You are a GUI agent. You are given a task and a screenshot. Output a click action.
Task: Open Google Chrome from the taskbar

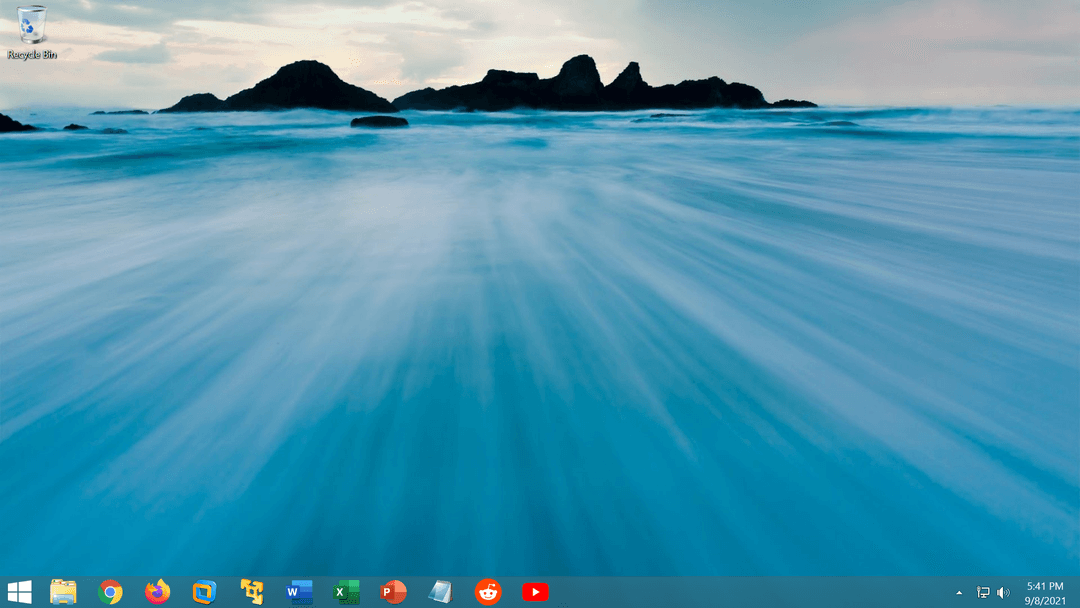109,592
